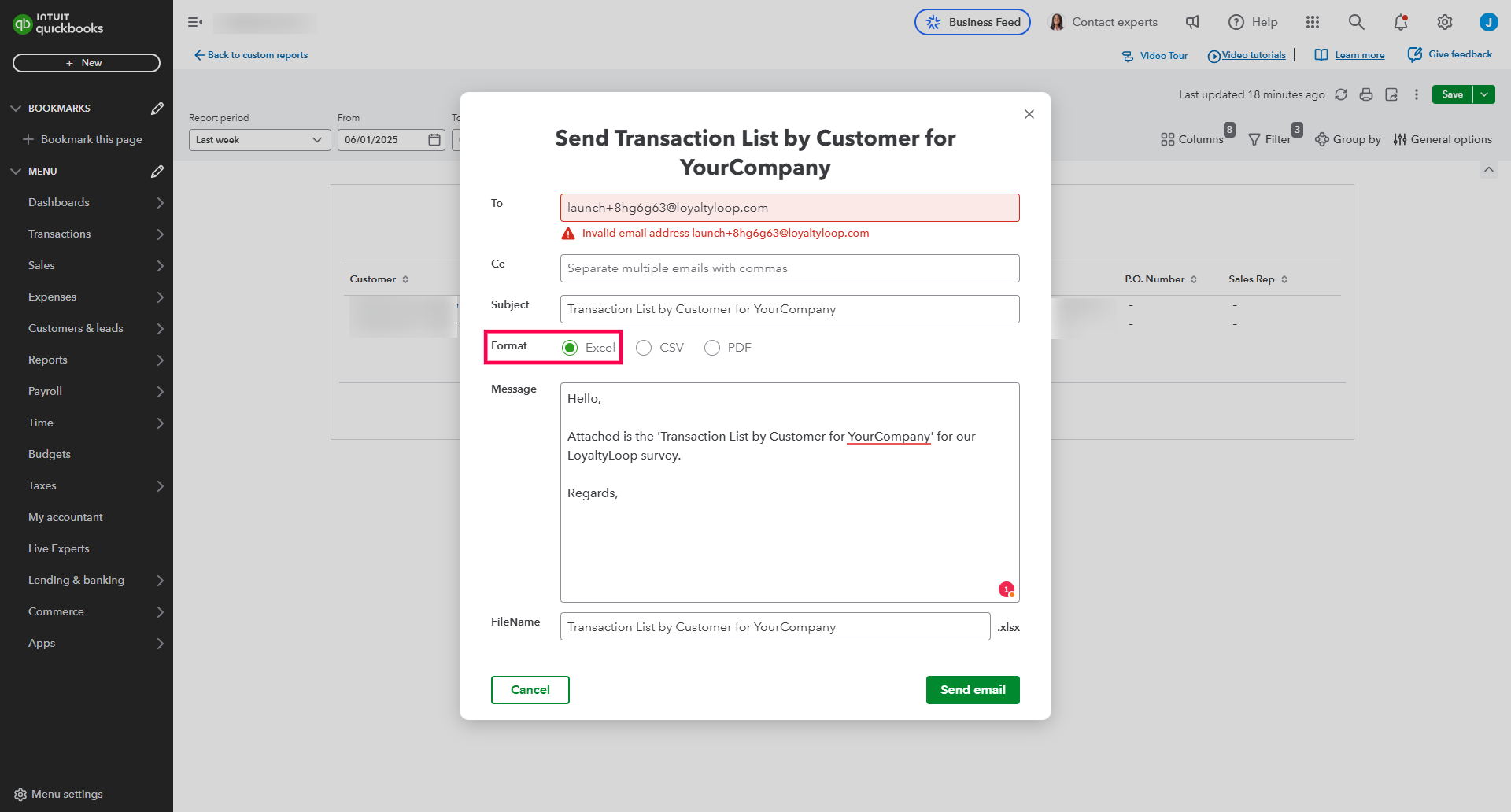Click the print report icon
This screenshot has width=1511, height=812.
(1366, 94)
